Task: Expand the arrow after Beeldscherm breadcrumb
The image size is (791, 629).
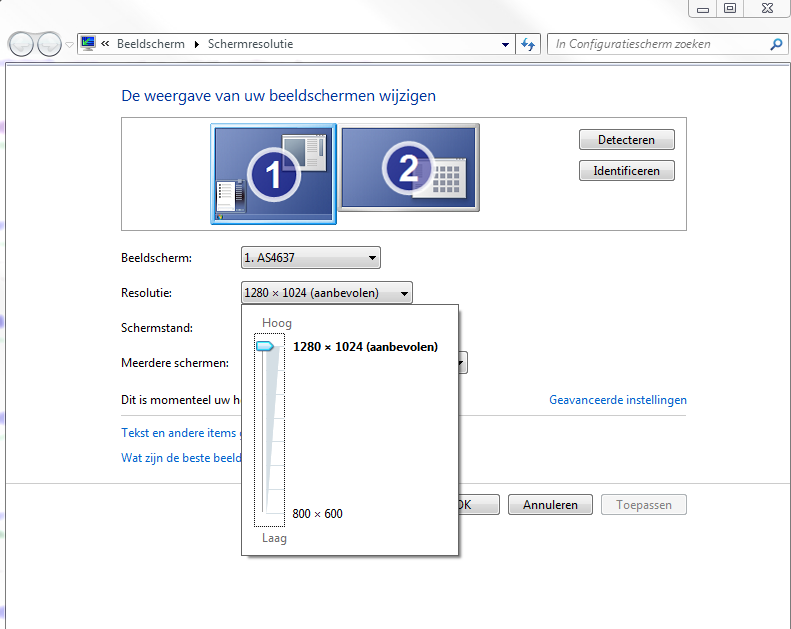Action: (197, 44)
